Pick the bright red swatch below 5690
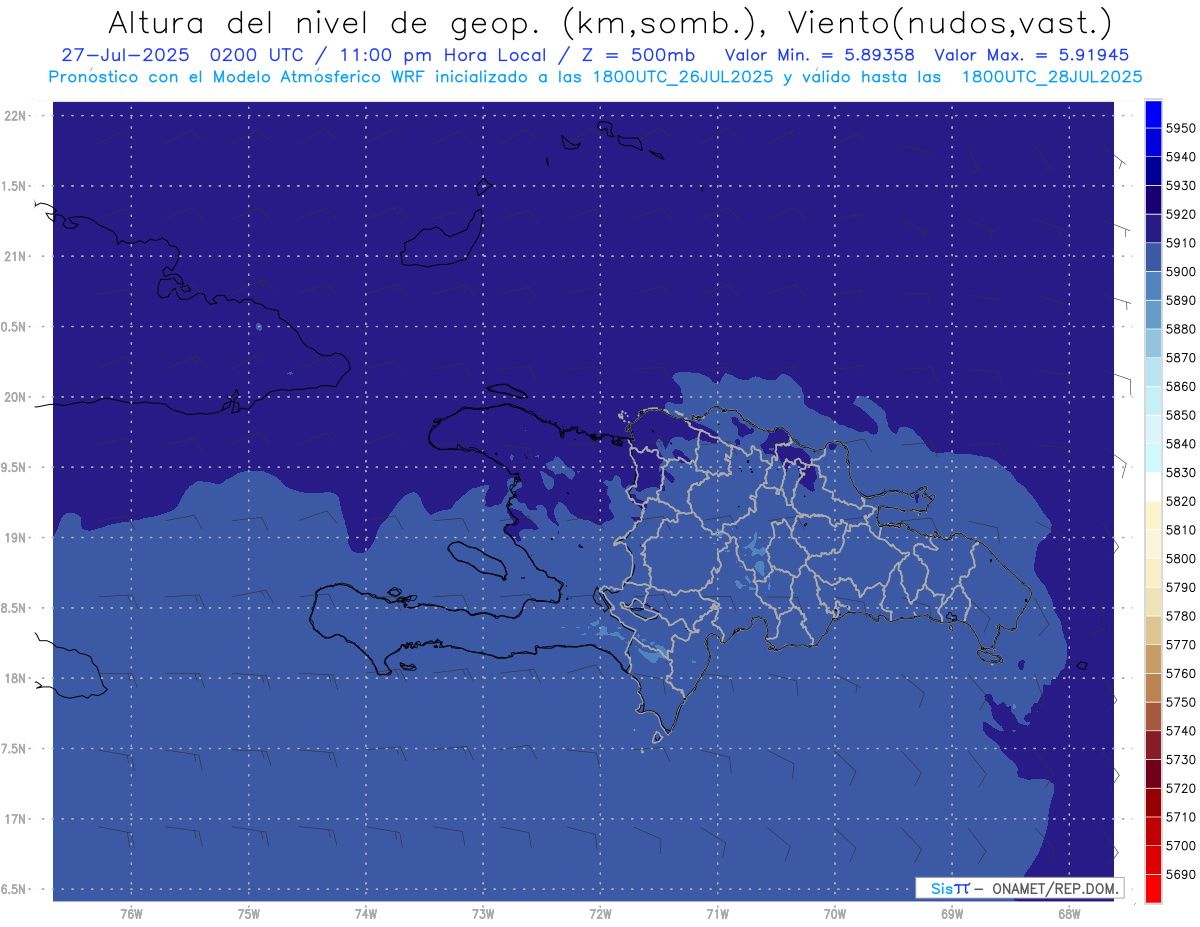This screenshot has height=927, width=1200. 1153,888
